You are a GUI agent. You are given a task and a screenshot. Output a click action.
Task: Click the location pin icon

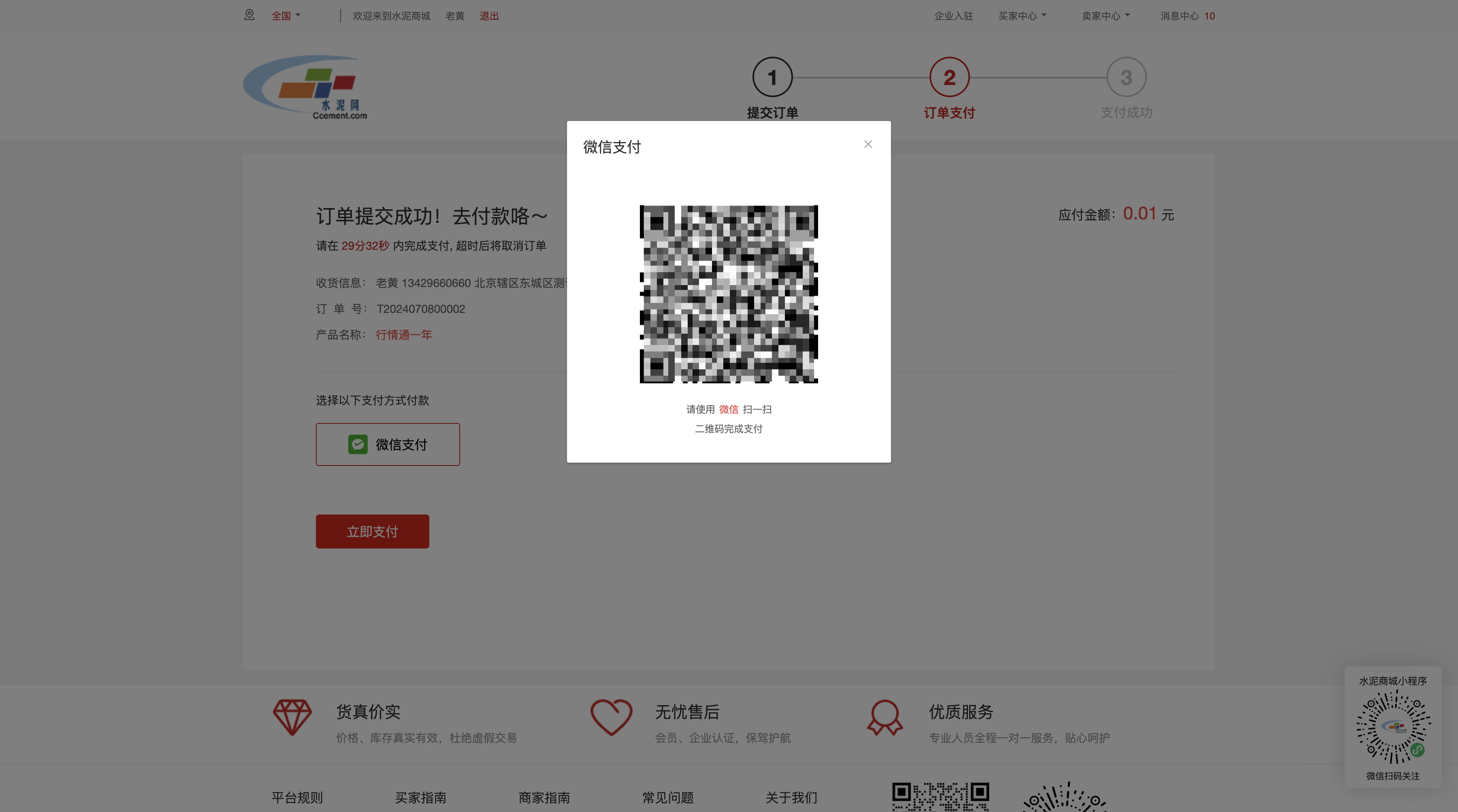pyautogui.click(x=249, y=15)
